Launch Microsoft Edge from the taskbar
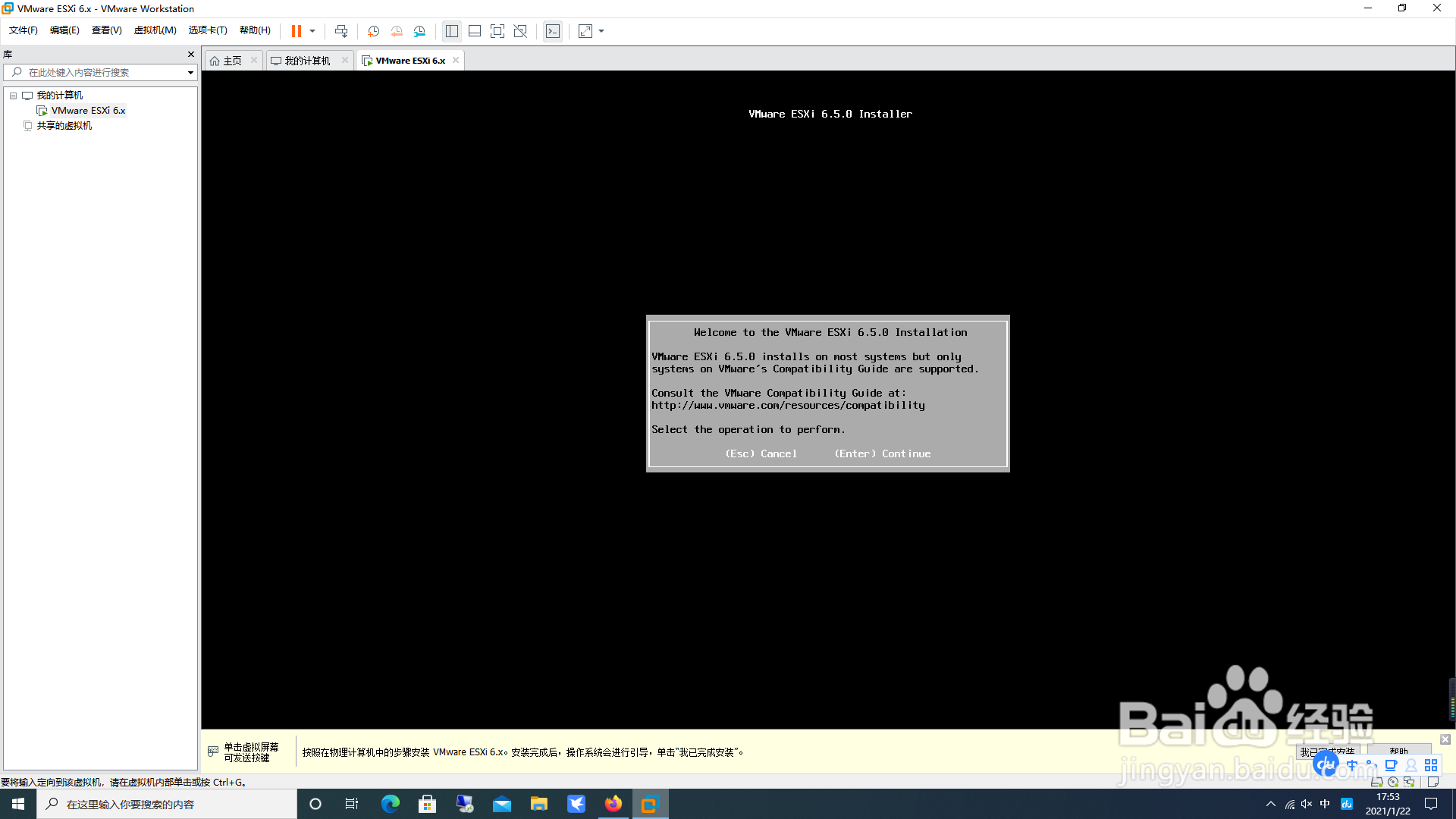This screenshot has width=1456, height=819. [x=390, y=804]
